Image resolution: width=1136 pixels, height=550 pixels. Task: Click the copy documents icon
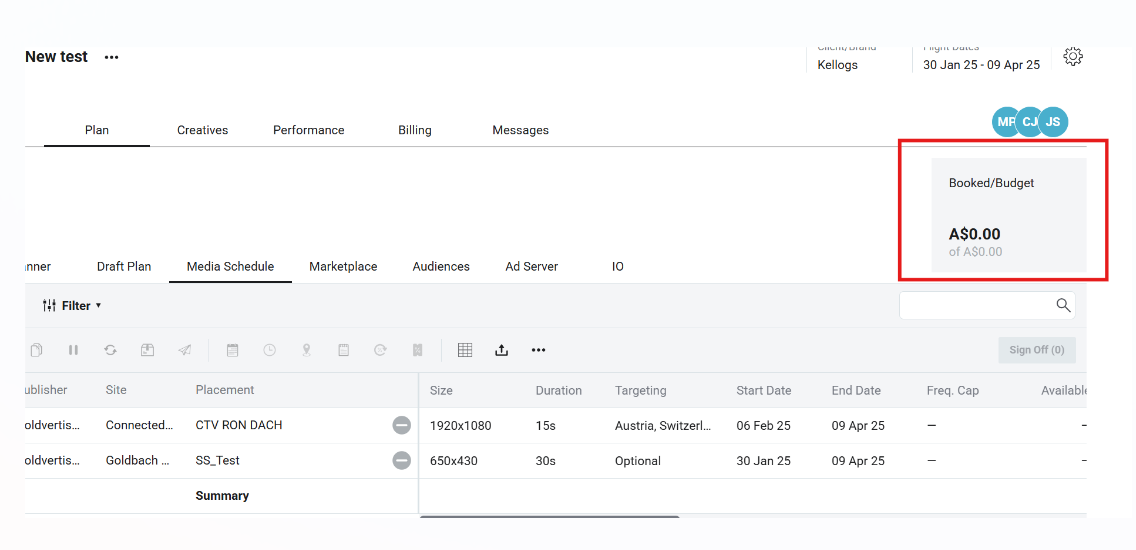(36, 350)
